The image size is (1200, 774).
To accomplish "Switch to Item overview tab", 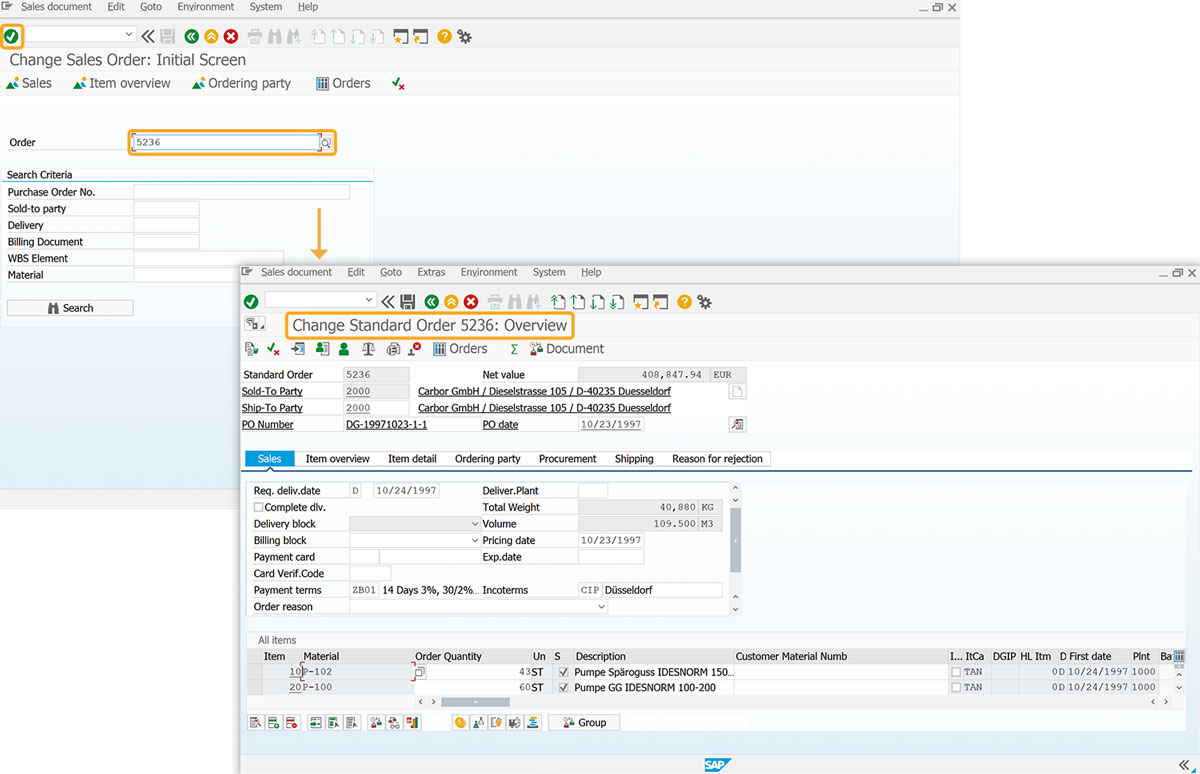I will click(337, 459).
